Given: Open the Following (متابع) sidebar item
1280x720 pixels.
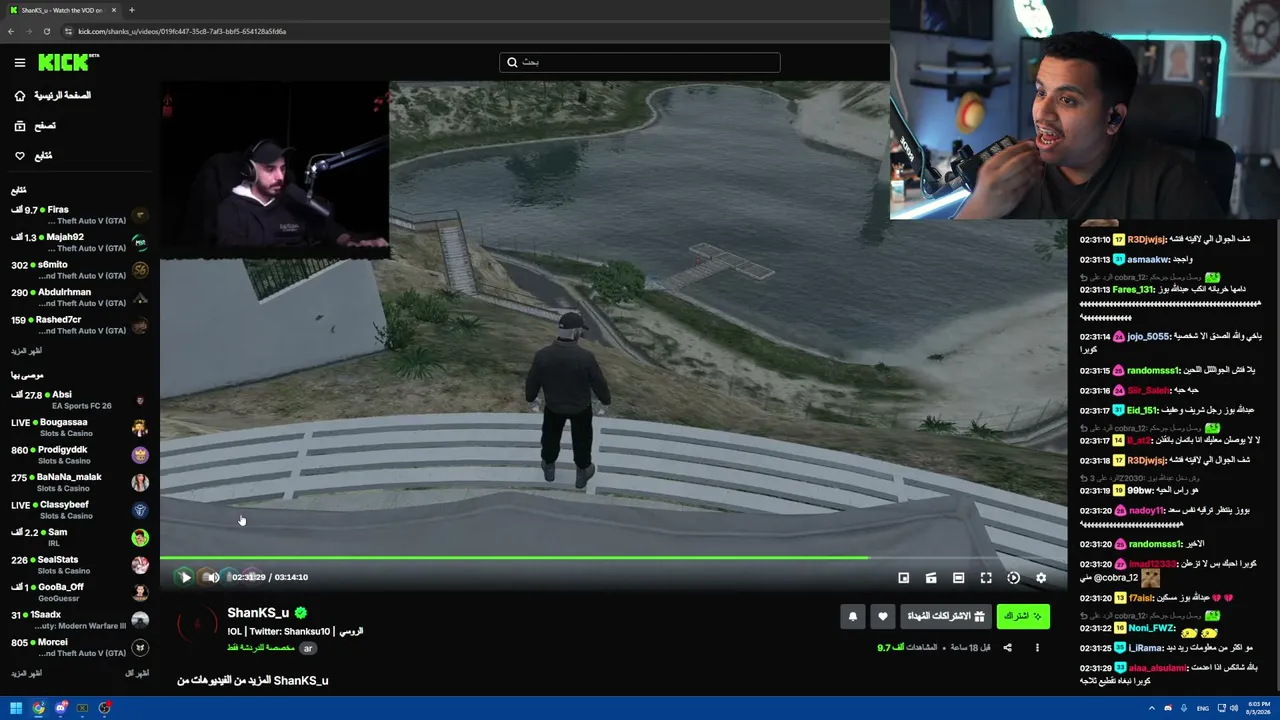Looking at the screenshot, I should click(34, 156).
